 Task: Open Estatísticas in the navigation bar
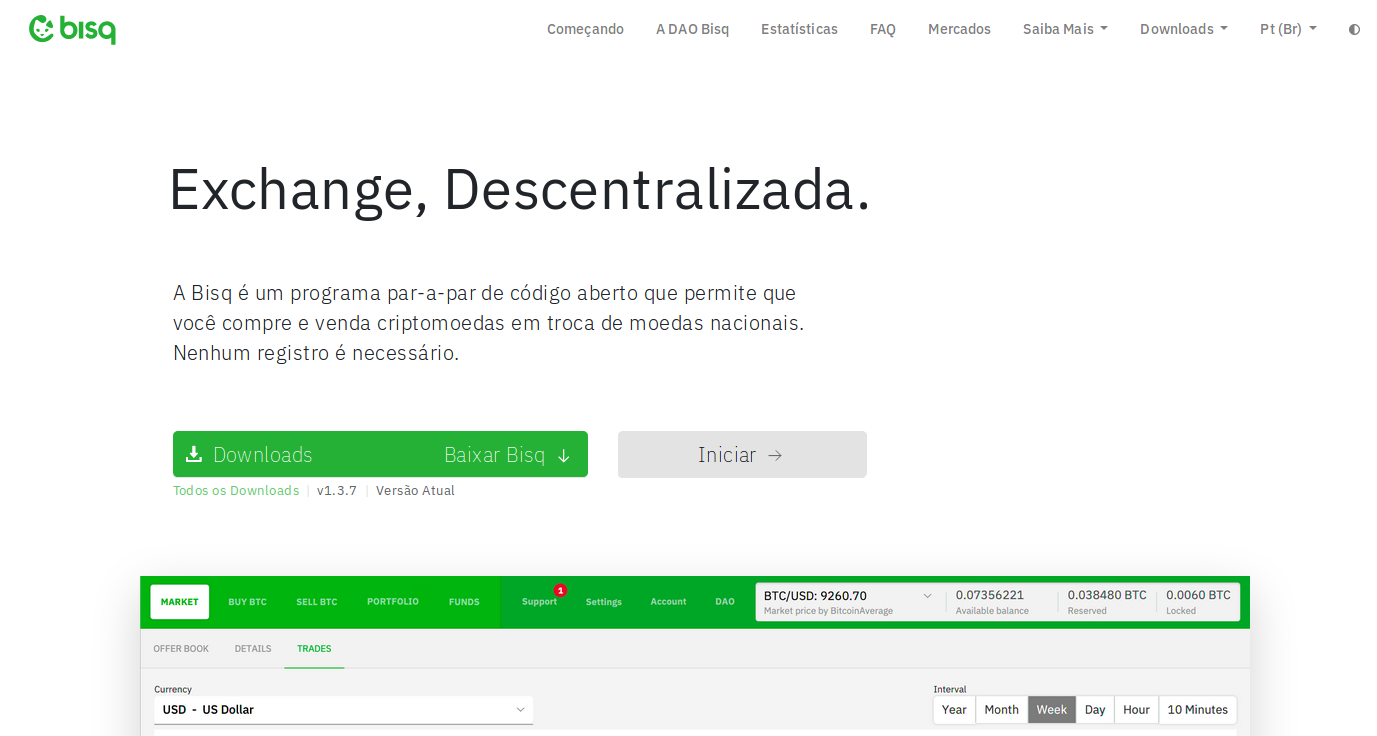pos(799,30)
